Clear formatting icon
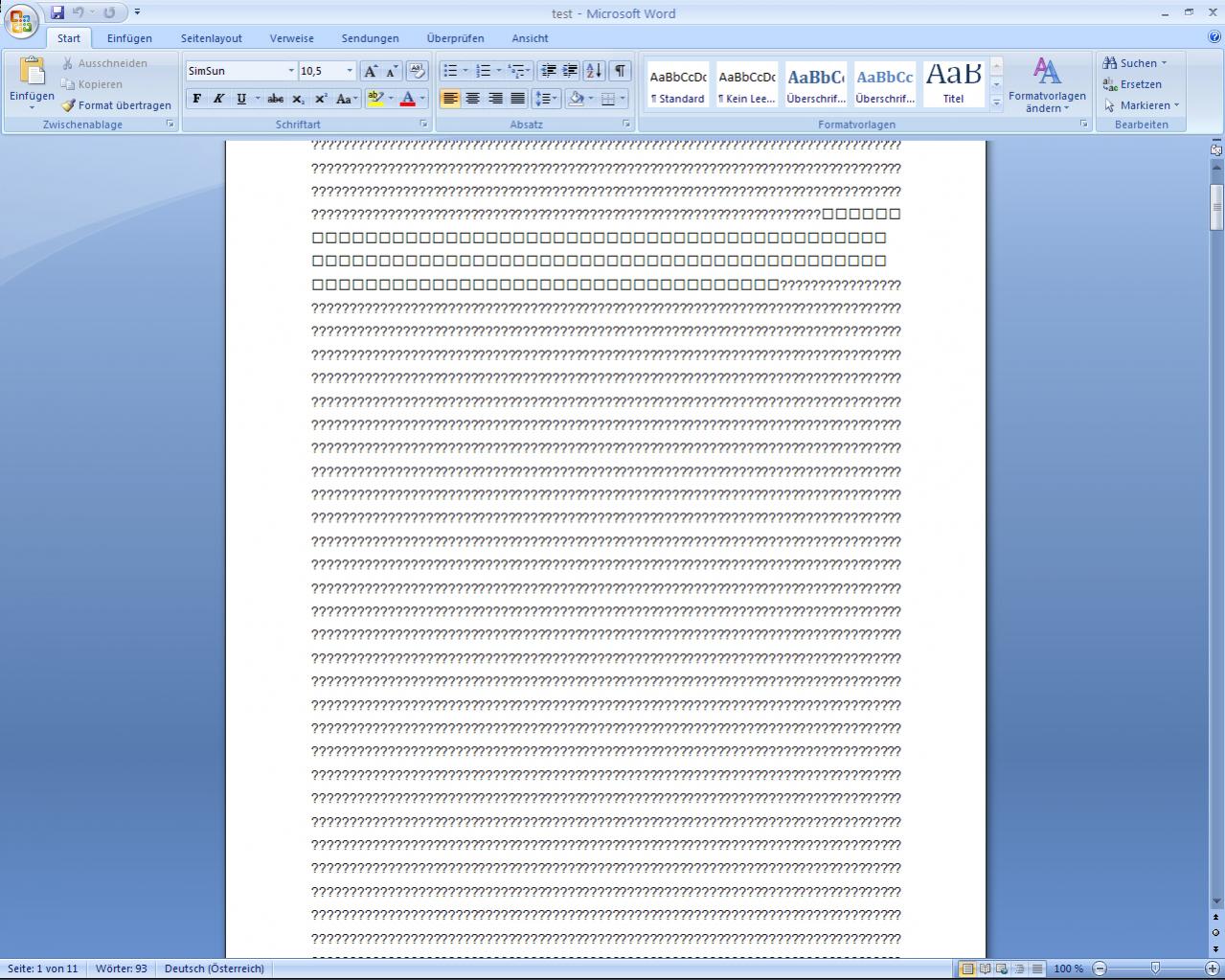The width and height of the screenshot is (1225, 980). point(417,71)
